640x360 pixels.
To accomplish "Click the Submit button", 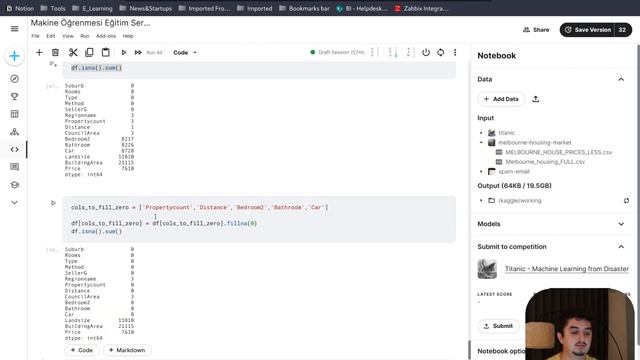I will pyautogui.click(x=498, y=326).
